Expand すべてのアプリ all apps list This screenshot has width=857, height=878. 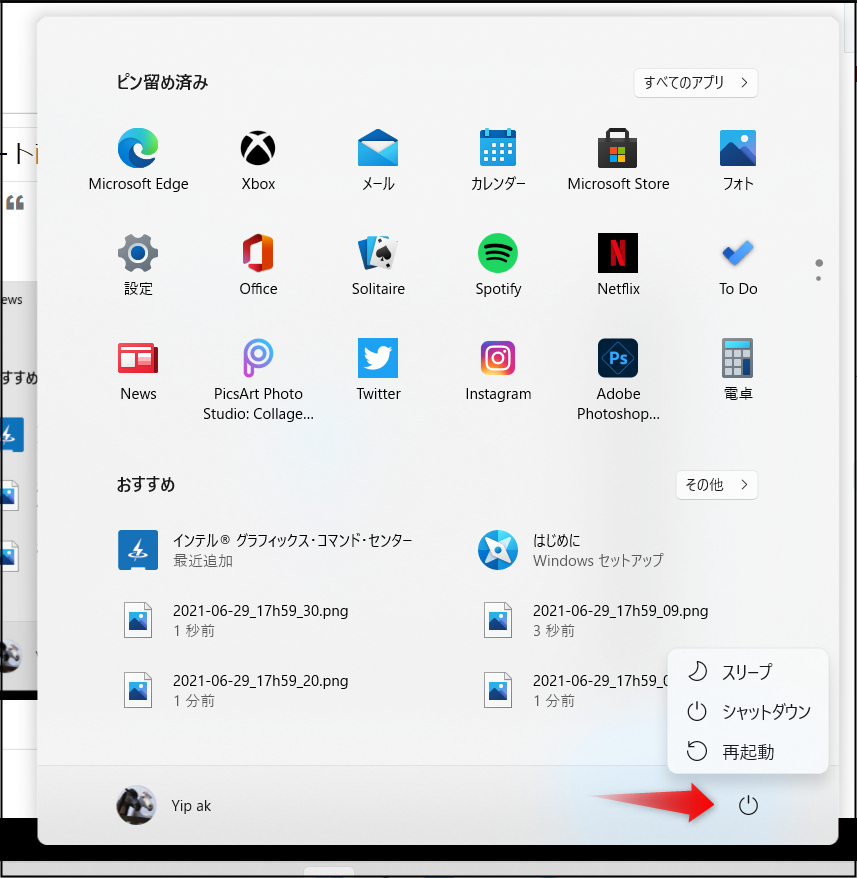click(695, 83)
